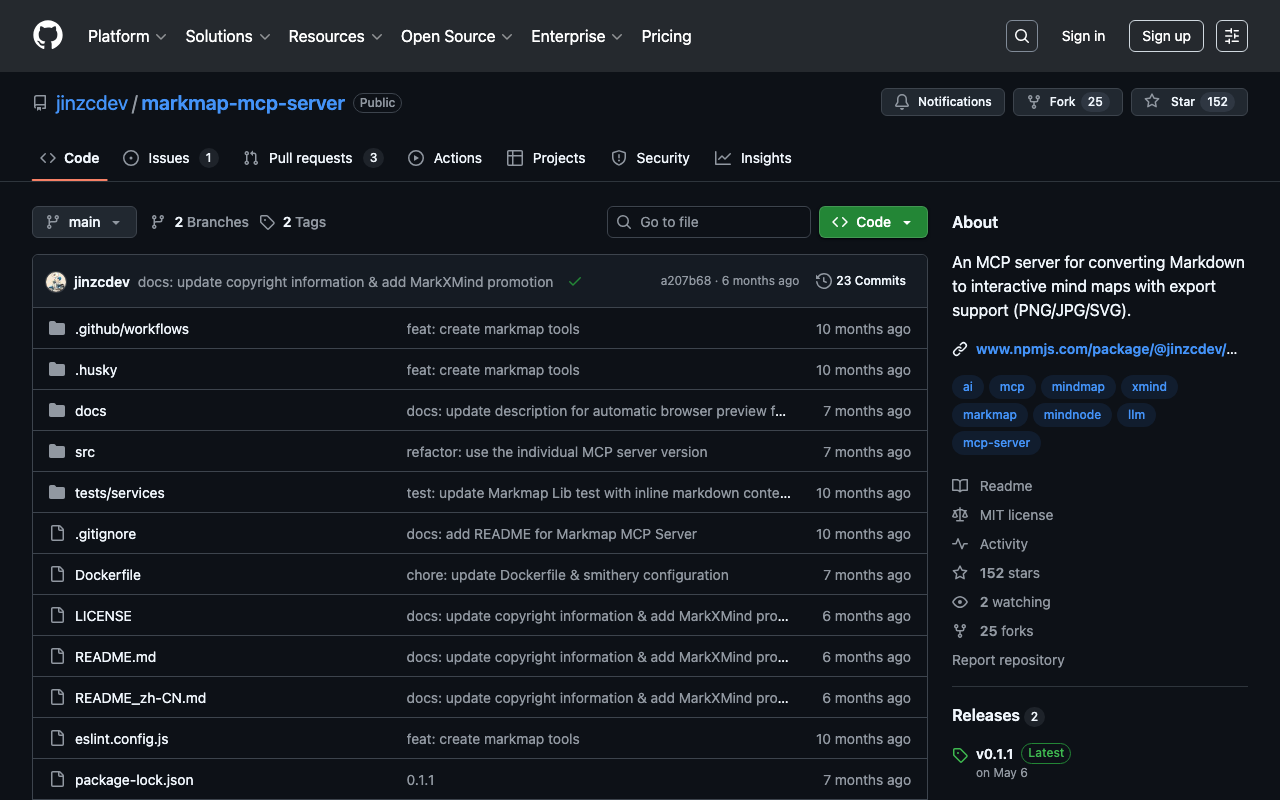Open the 2 Branches list

tap(200, 222)
